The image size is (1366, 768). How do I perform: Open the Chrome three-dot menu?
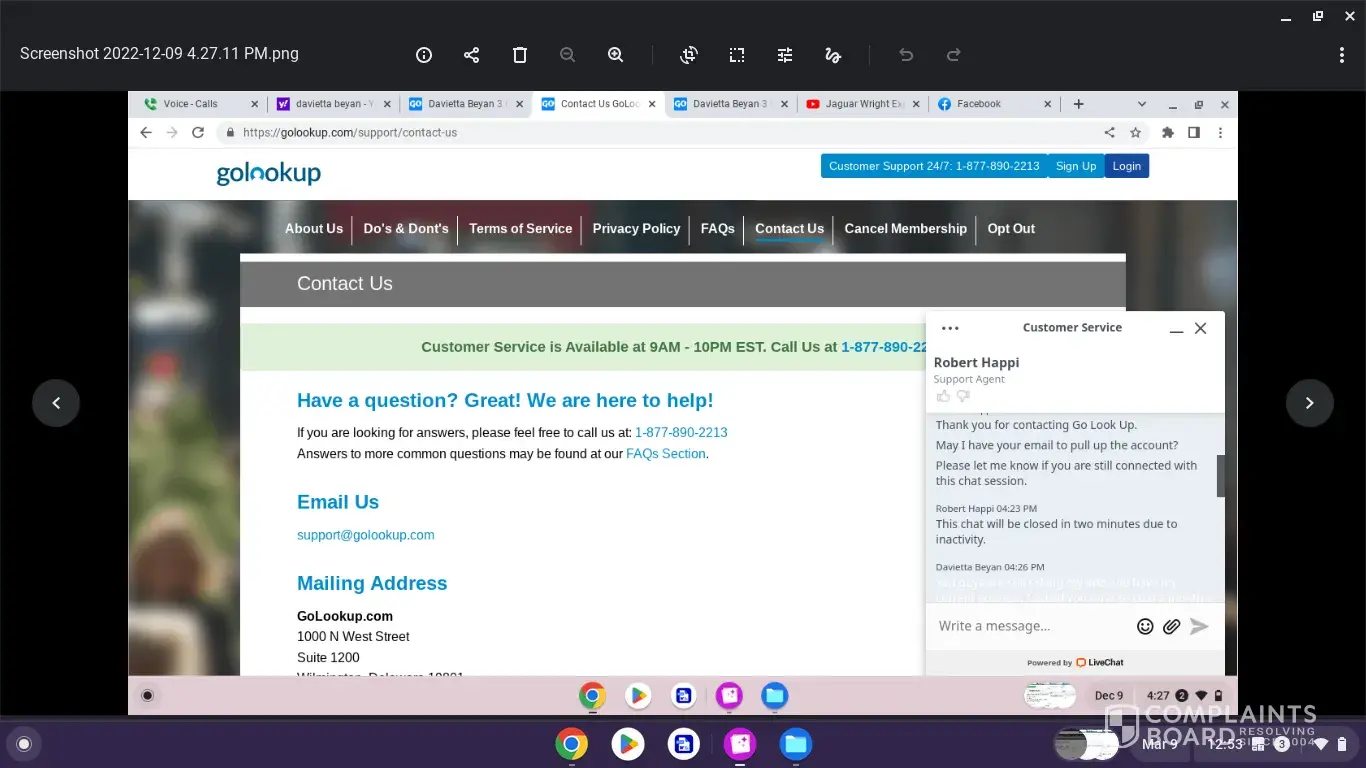pos(1220,132)
